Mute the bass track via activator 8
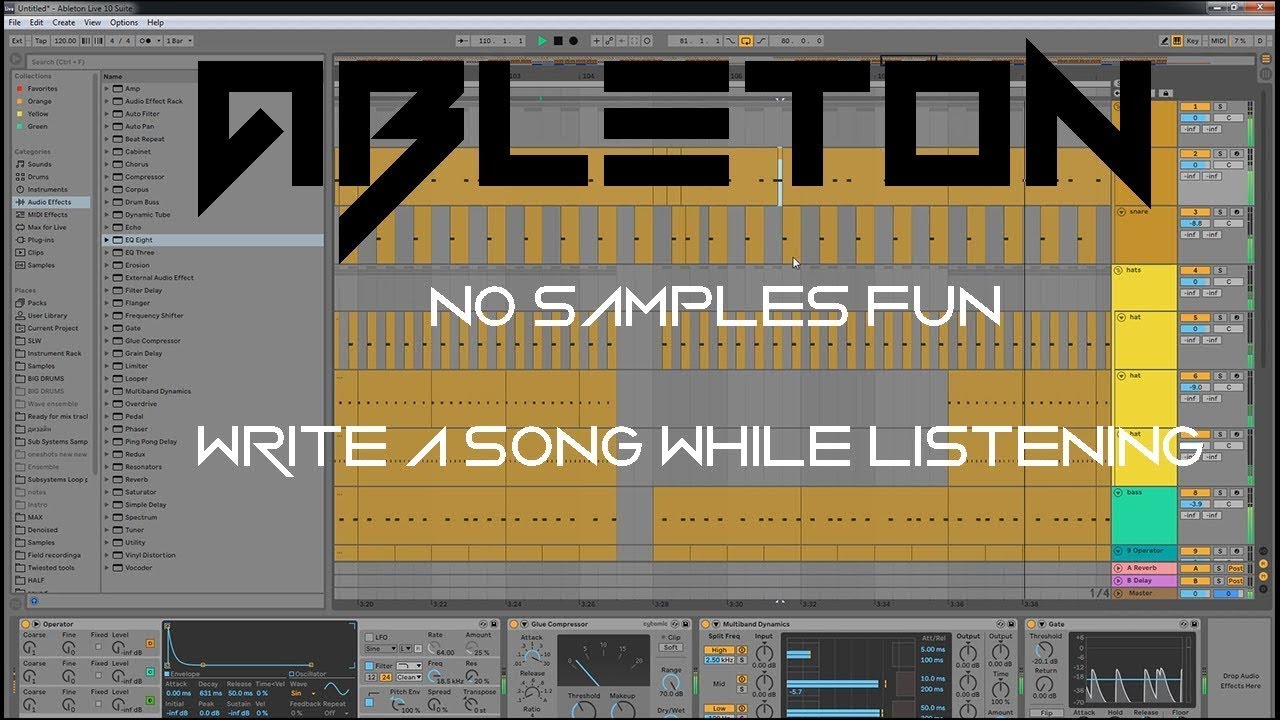Image resolution: width=1280 pixels, height=720 pixels. pos(1194,493)
